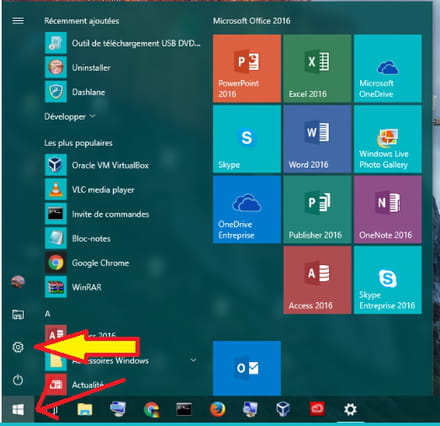Open Outil de téléchargement USB DVD
440x426 pixels.
click(x=123, y=43)
